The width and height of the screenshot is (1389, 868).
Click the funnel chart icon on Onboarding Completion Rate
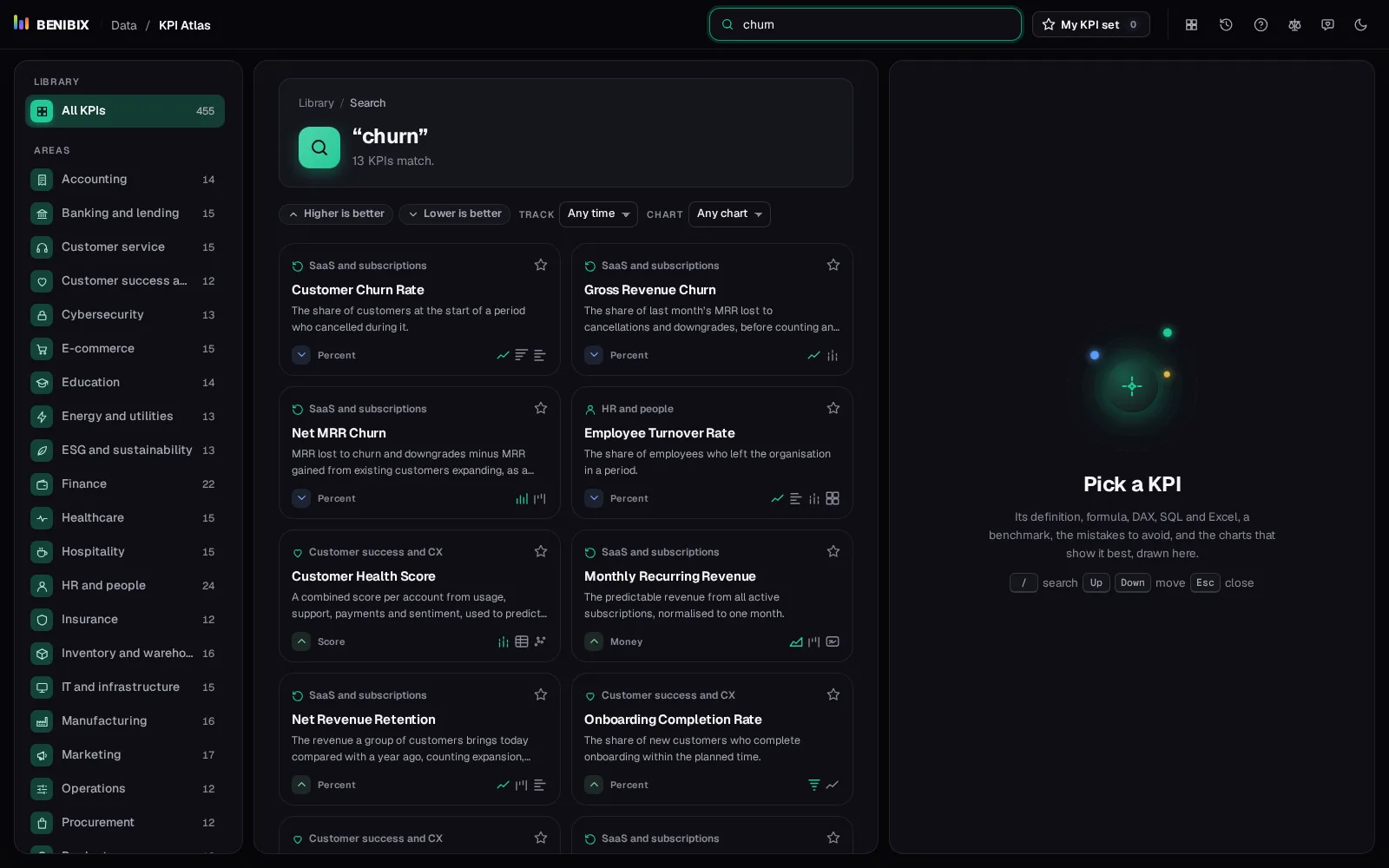click(x=814, y=785)
